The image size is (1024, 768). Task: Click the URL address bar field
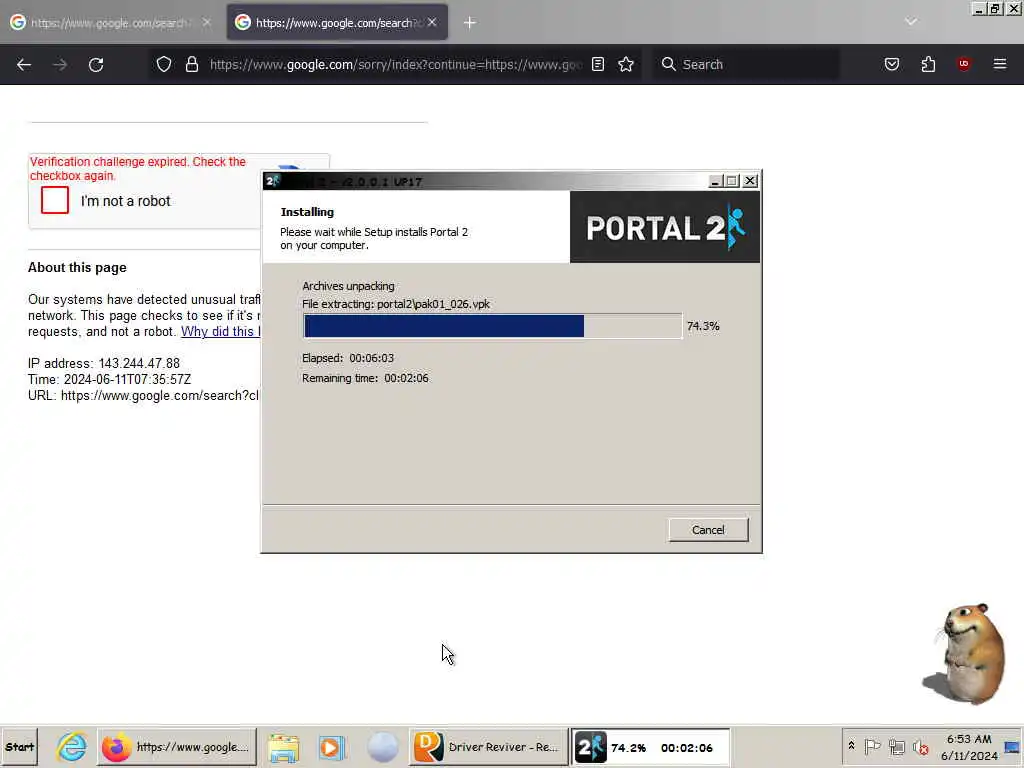point(395,64)
